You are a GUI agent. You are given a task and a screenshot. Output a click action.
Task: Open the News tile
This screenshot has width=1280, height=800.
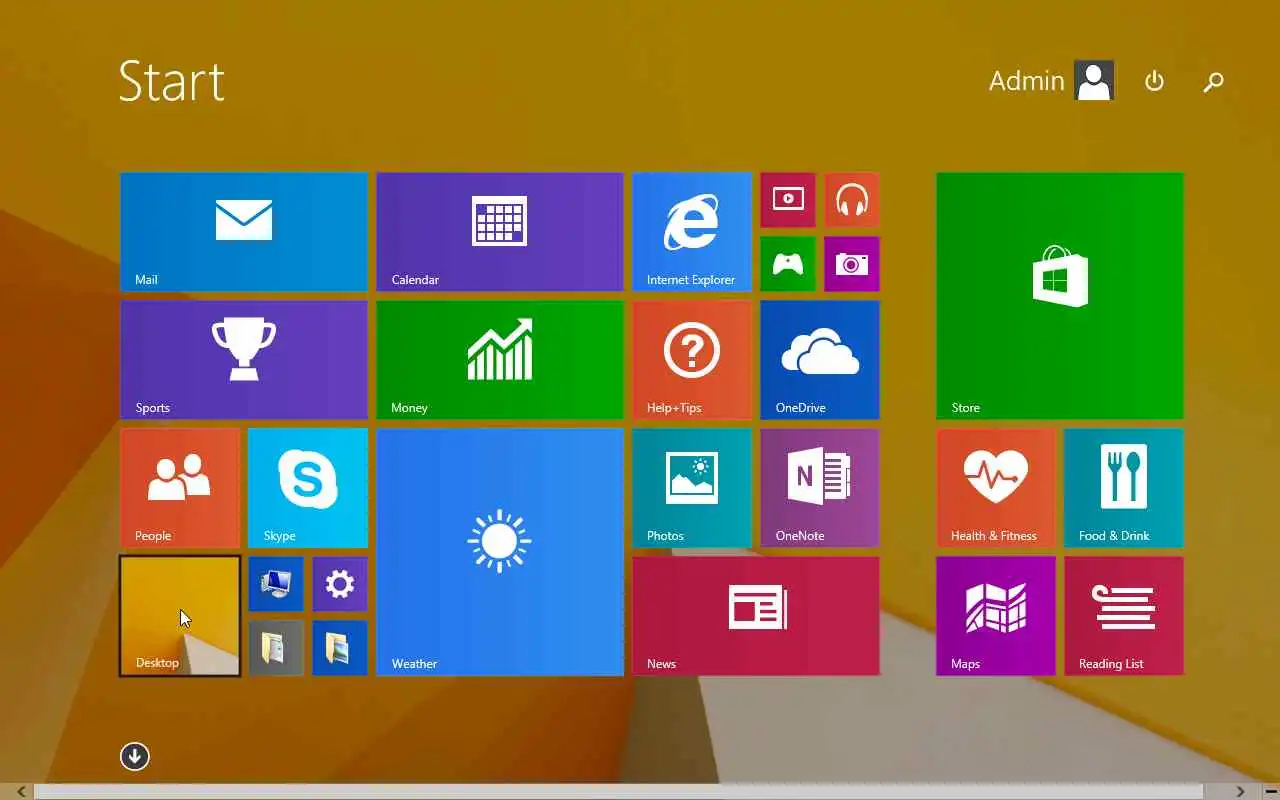coord(756,616)
